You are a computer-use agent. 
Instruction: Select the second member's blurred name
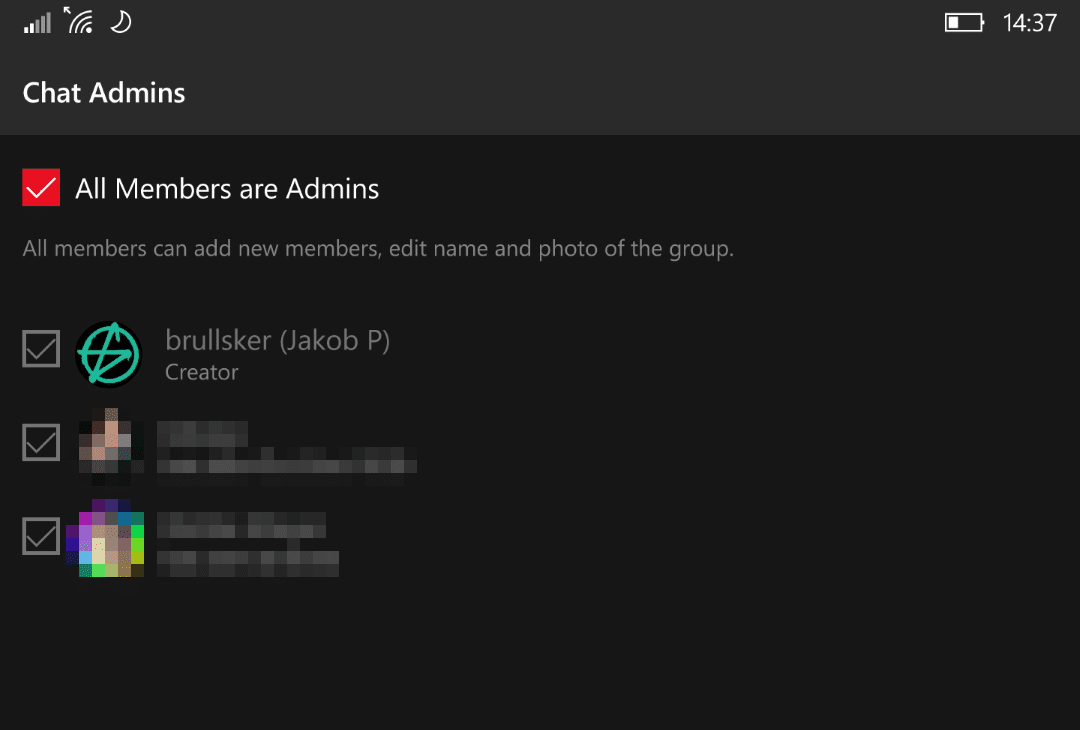click(202, 434)
